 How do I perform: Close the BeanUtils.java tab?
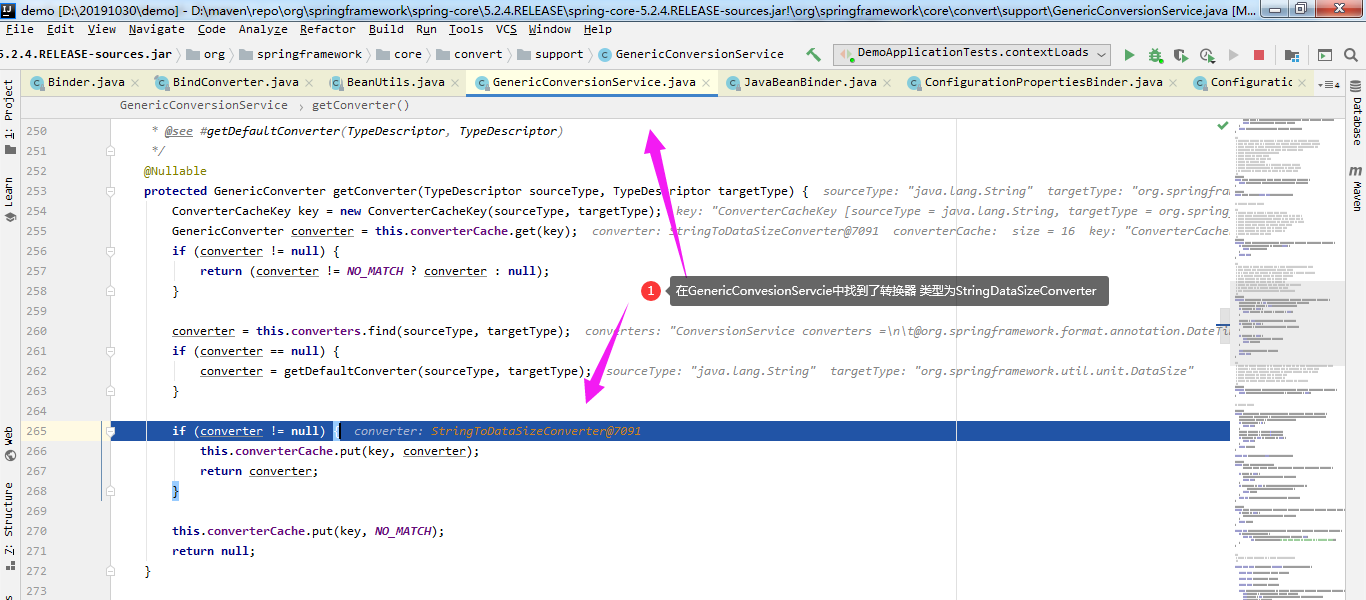pos(457,83)
